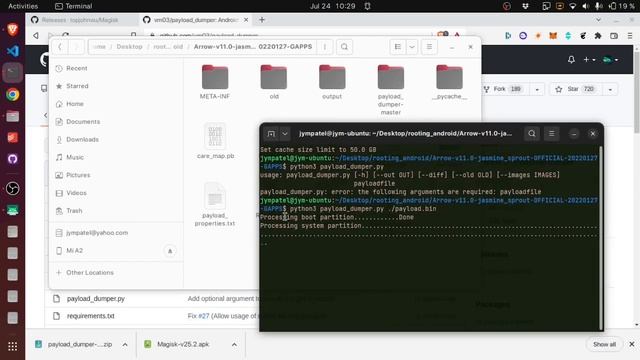Open jympatel@yahoo.com account in sidebar
The height and width of the screenshot is (360, 640).
pyautogui.click(x=97, y=233)
